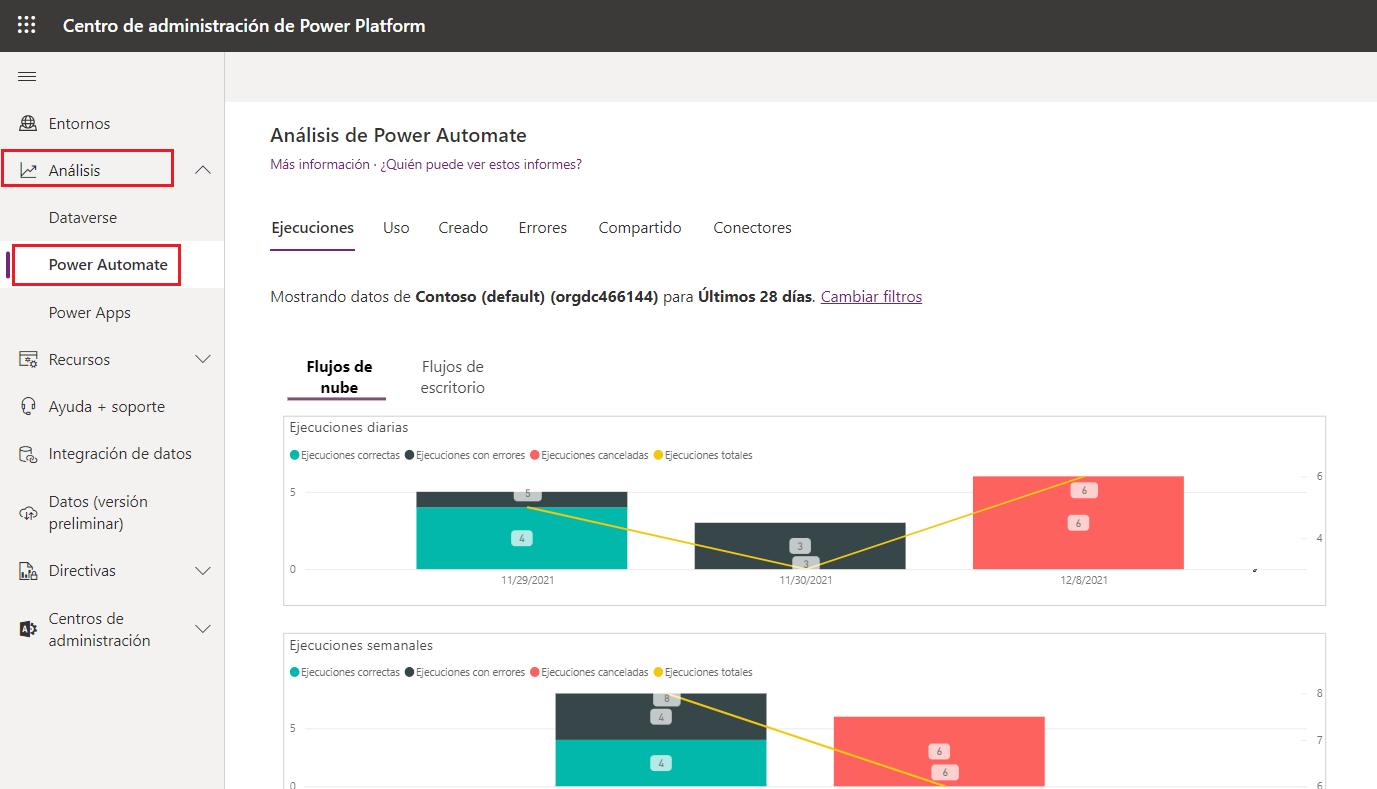The width and height of the screenshot is (1377, 789).
Task: Click the Ejecuciones semanales chart title
Action: click(x=361, y=646)
